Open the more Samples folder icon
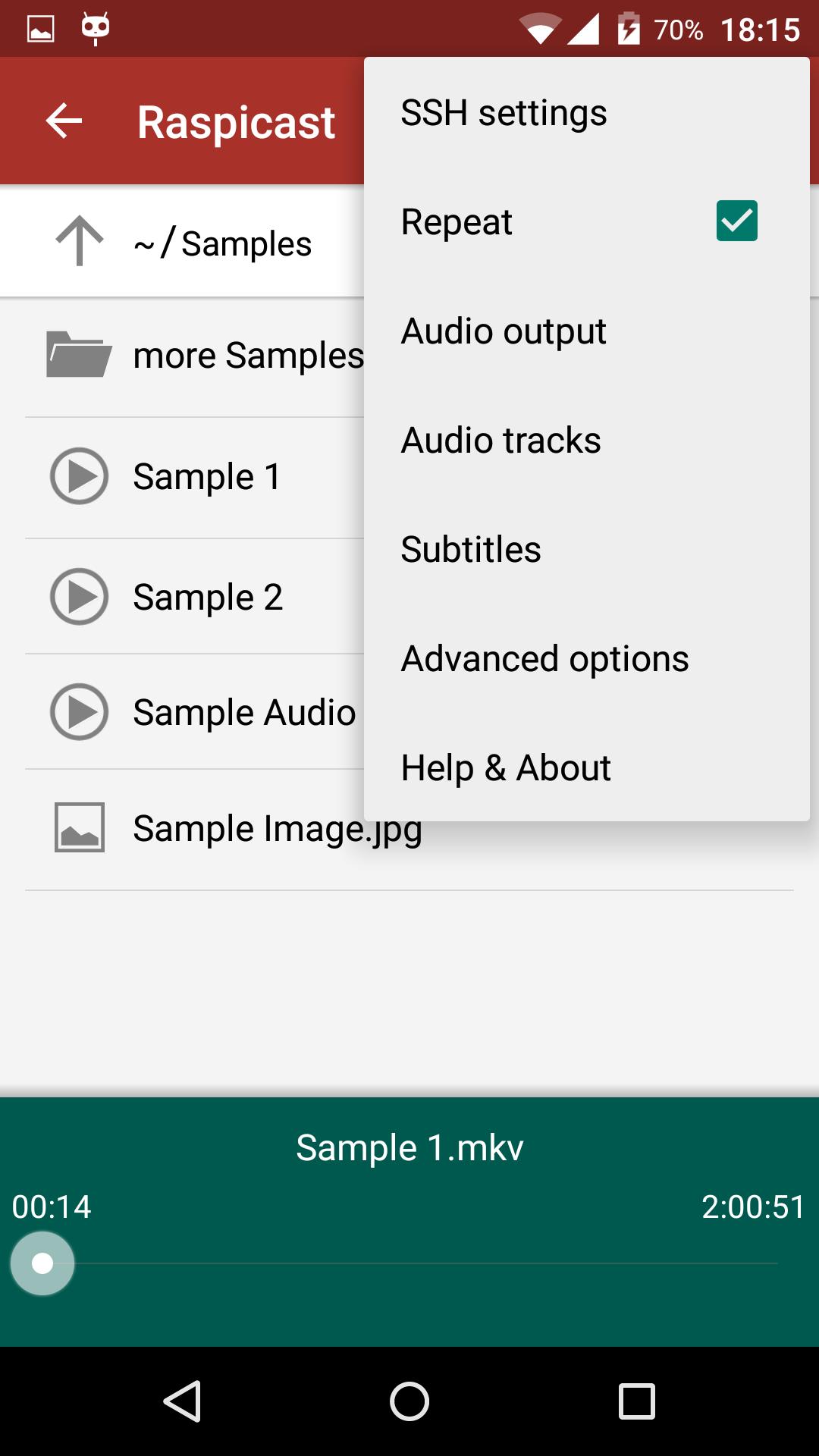This screenshot has width=819, height=1456. point(79,354)
